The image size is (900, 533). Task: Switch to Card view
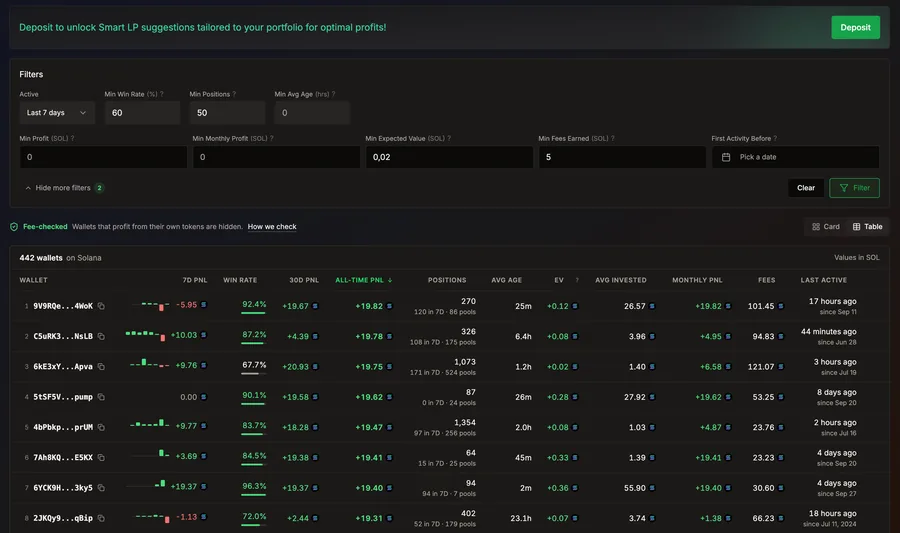[x=826, y=227]
